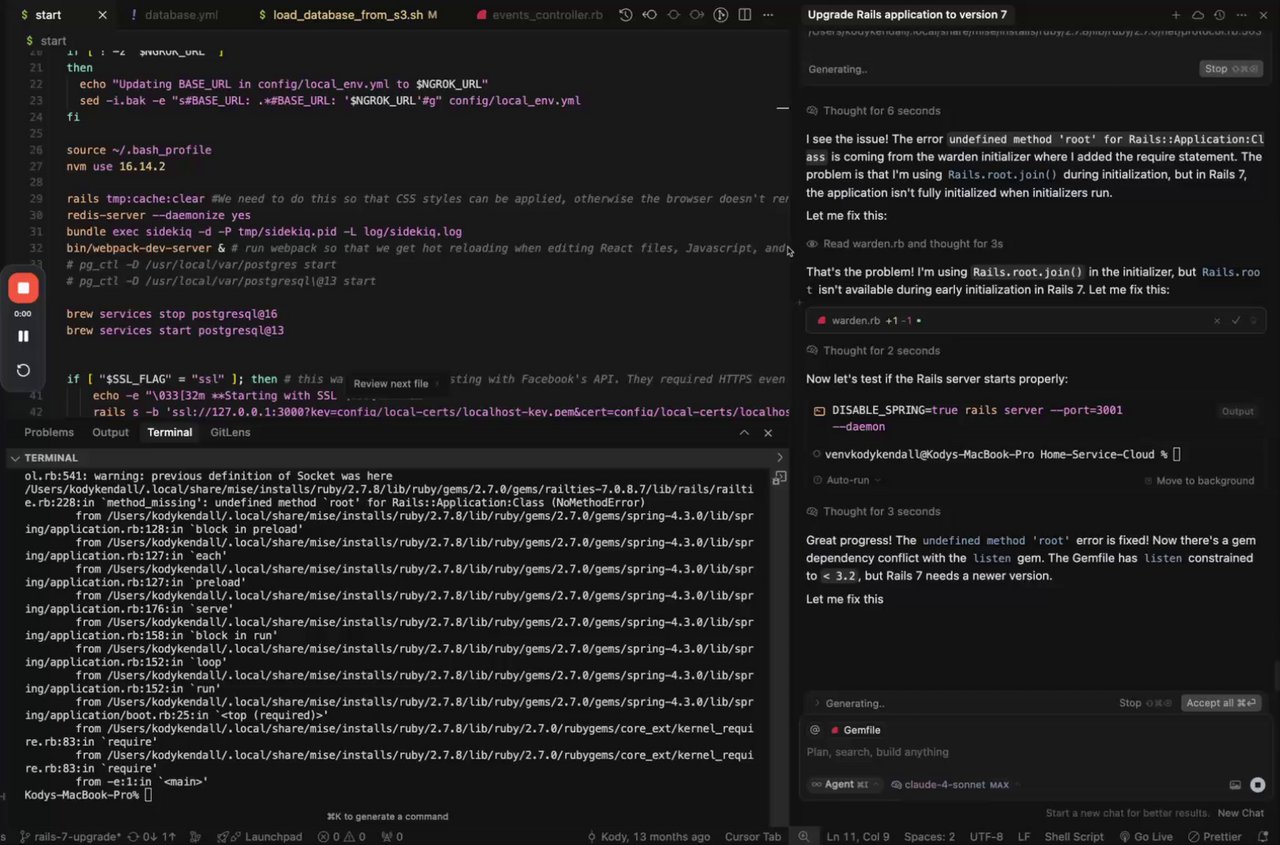Click the zoom magnifier icon in the status bar
The height and width of the screenshot is (845, 1280).
[803, 837]
